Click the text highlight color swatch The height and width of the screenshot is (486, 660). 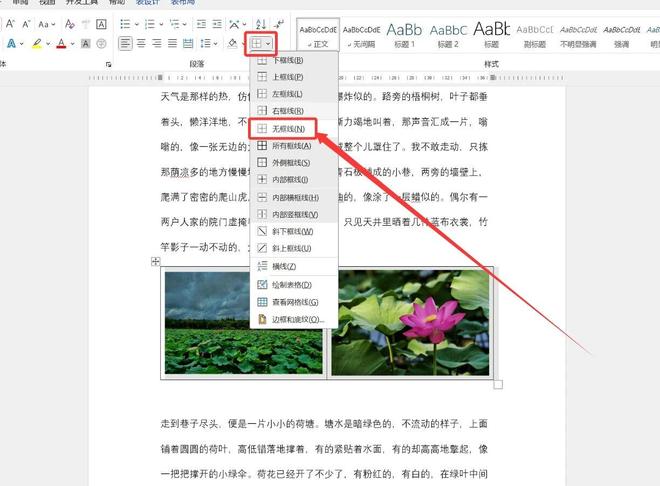(x=36, y=44)
